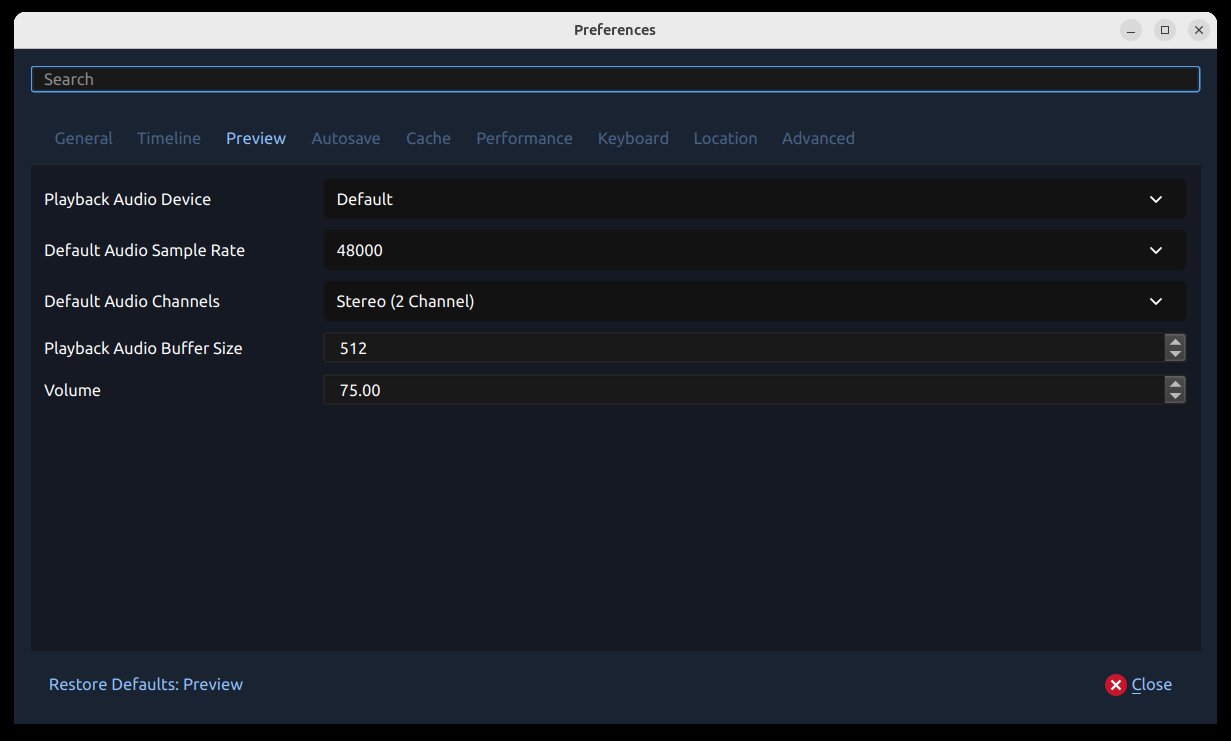1231x741 pixels.
Task: Select the Location tab
Action: pyautogui.click(x=725, y=138)
